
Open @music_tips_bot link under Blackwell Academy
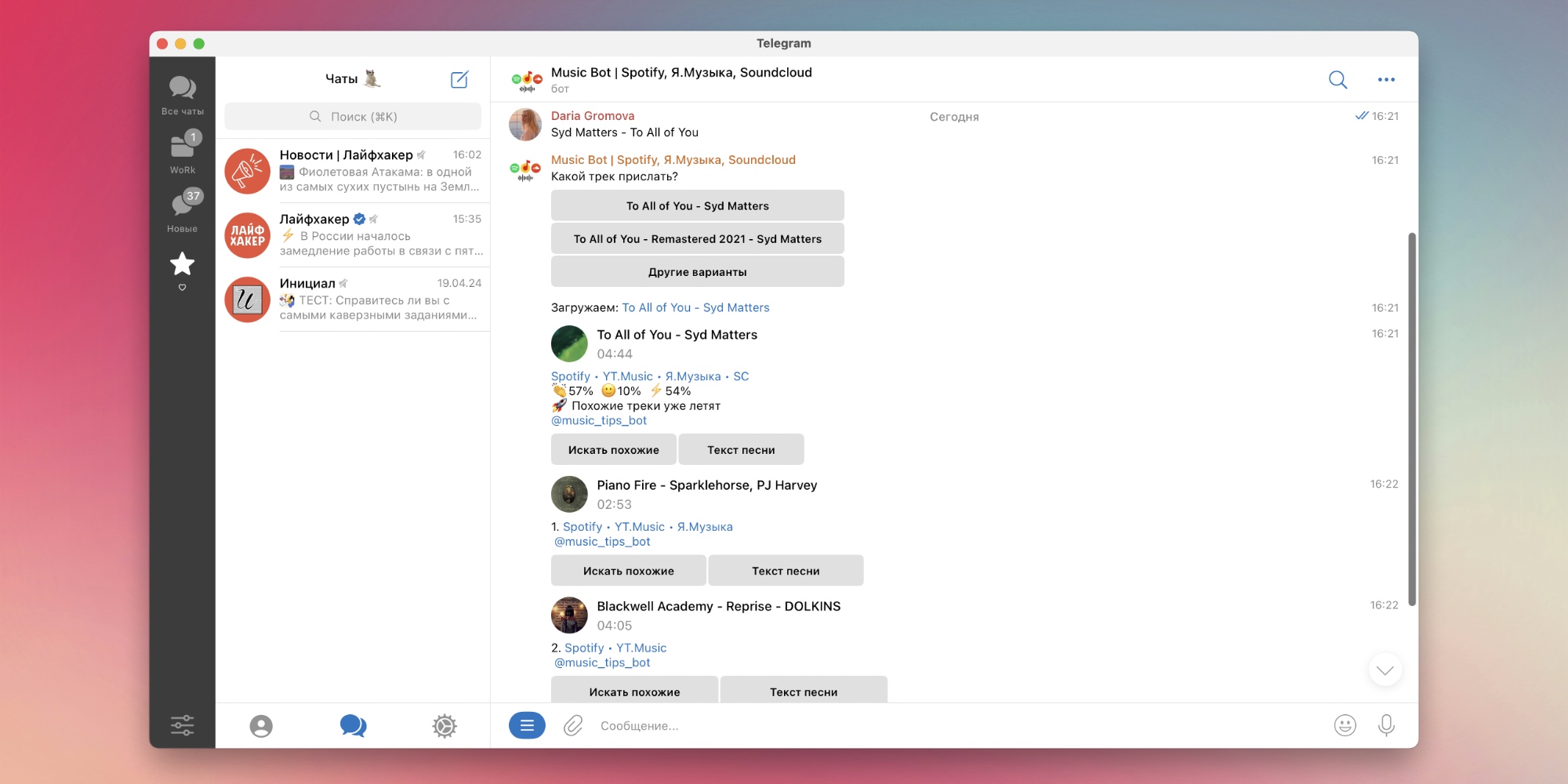click(x=602, y=662)
